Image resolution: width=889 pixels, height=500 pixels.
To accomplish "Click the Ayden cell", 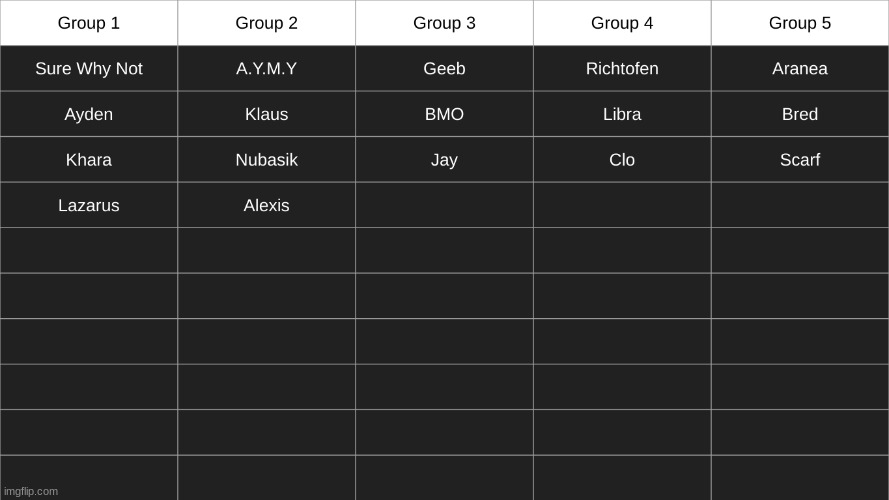I will click(x=89, y=114).
